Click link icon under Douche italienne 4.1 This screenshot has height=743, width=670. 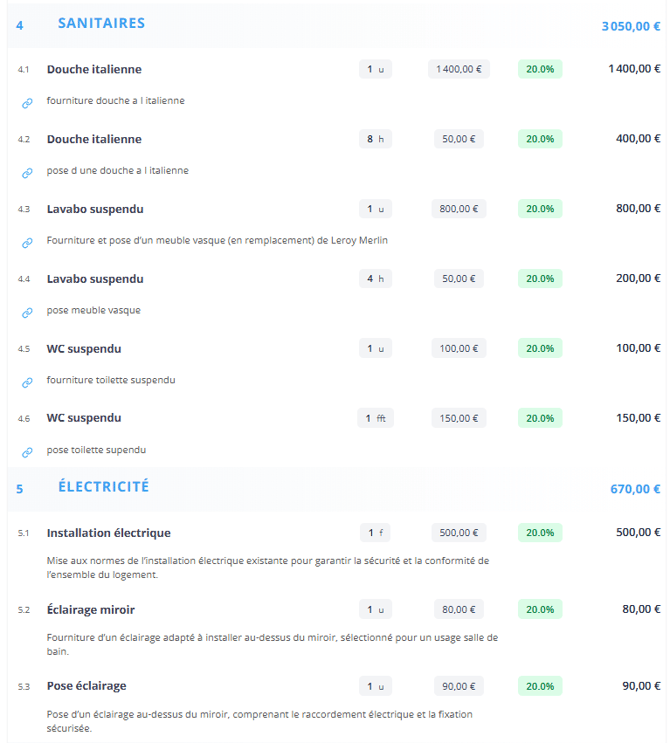click(27, 102)
